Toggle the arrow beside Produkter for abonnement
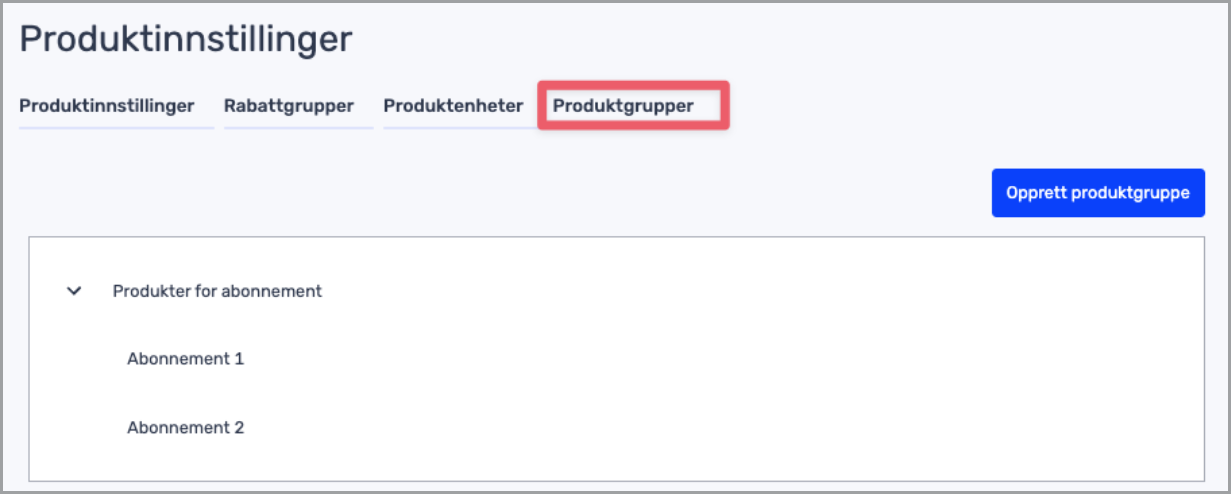Image resolution: width=1231 pixels, height=494 pixels. [73, 292]
